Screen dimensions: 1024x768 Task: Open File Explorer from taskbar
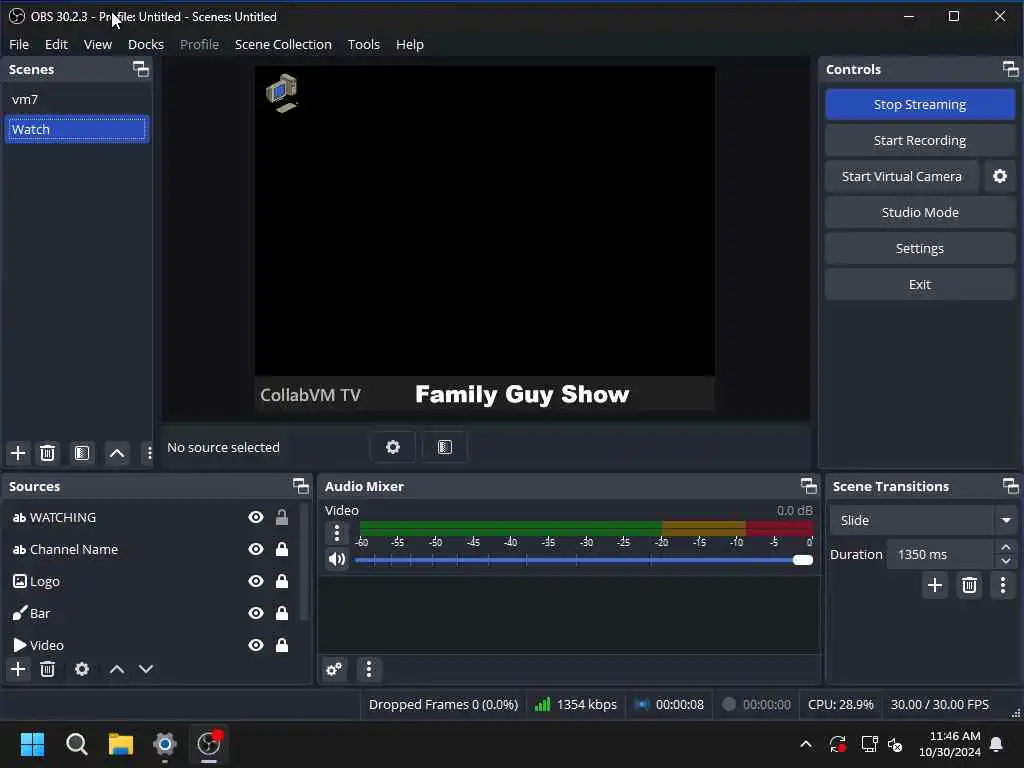(121, 744)
